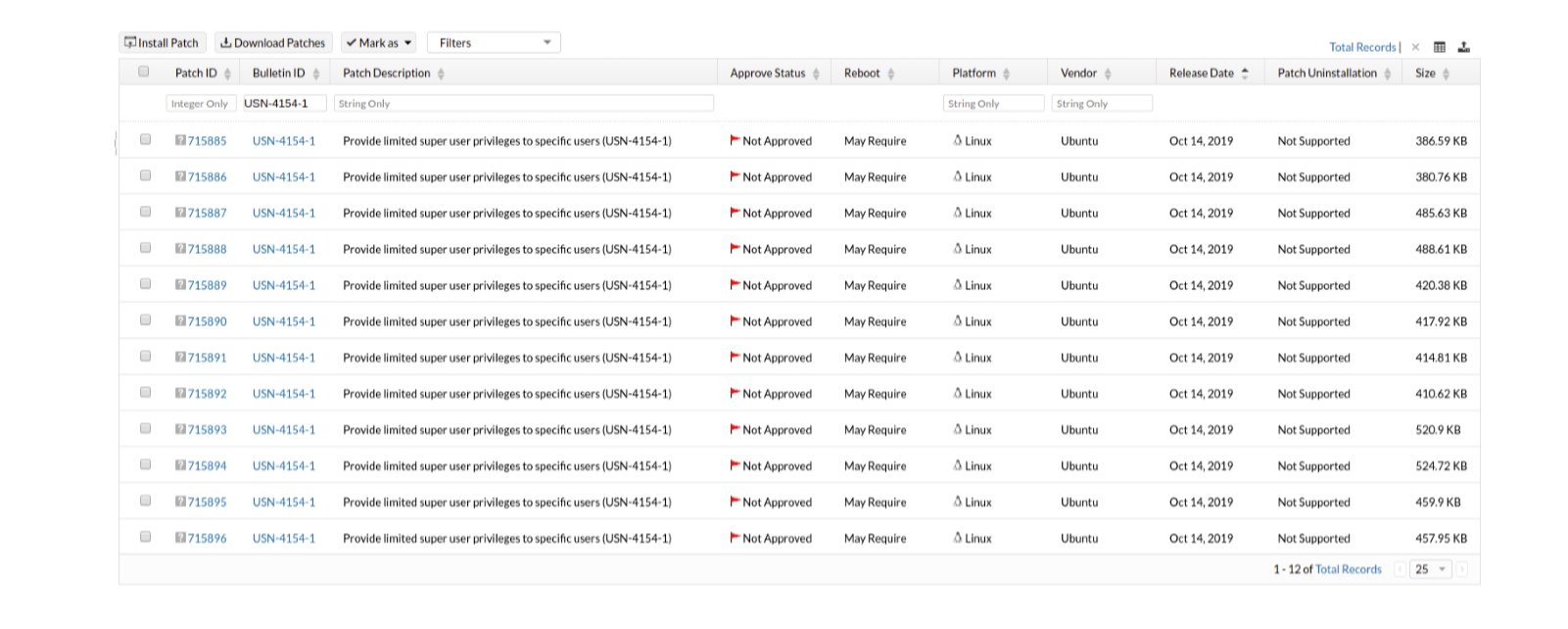Viewport: 1568px width, 629px height.
Task: Click the patch icon beside ID 715892
Action: tap(180, 393)
